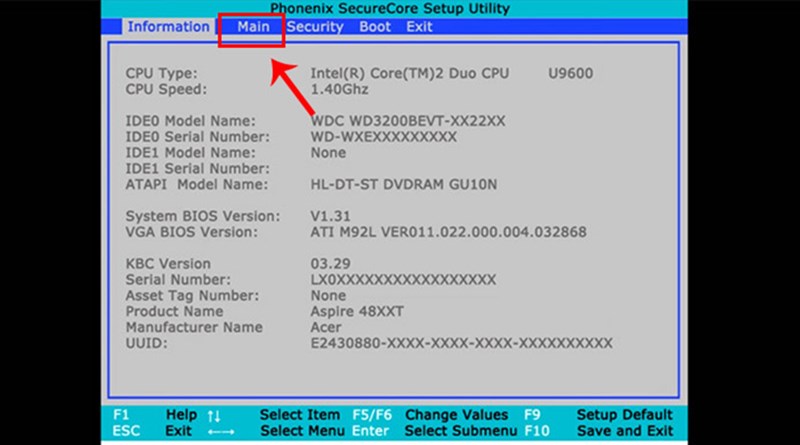Viewport: 800px width, 445px height.
Task: Click the IDE0 Serial Number value WD-WXEXXXXXXXXX
Action: 384,137
